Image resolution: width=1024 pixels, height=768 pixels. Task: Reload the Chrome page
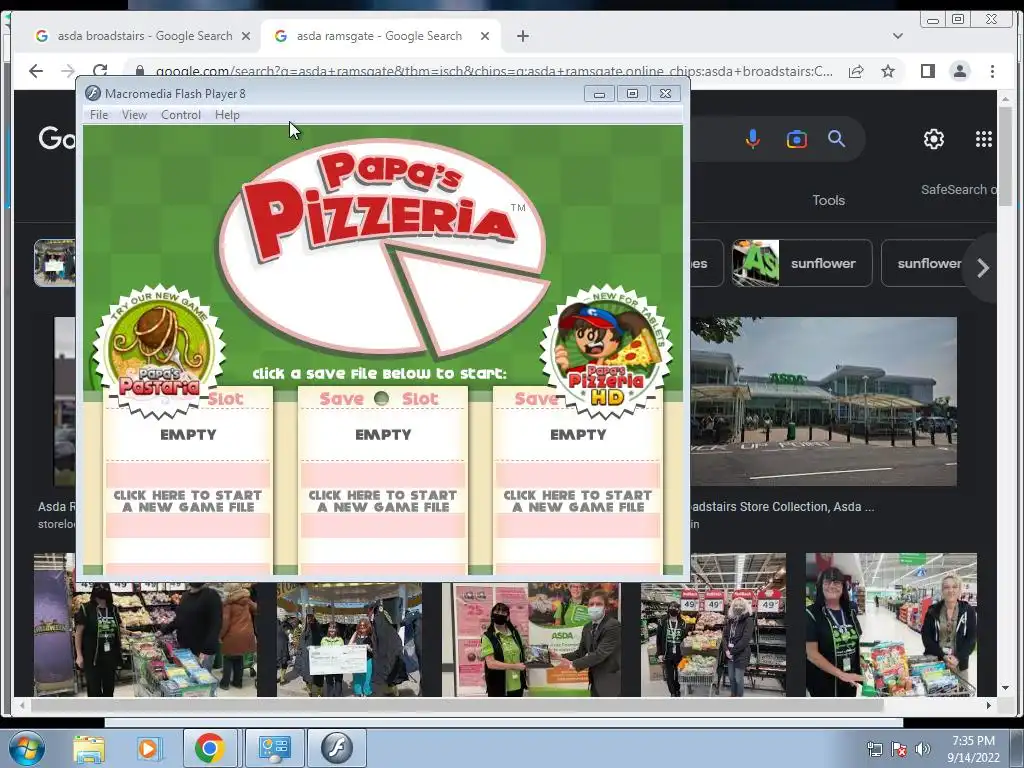[100, 71]
